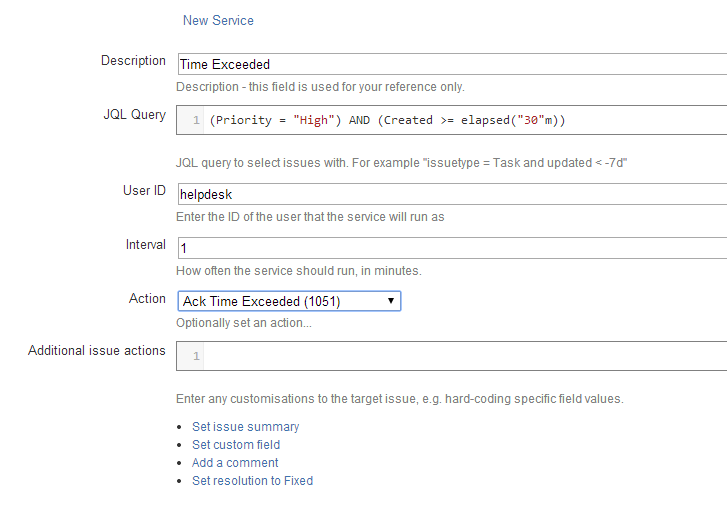Click the Interval label
Image resolution: width=727 pixels, height=510 pixels.
(146, 245)
